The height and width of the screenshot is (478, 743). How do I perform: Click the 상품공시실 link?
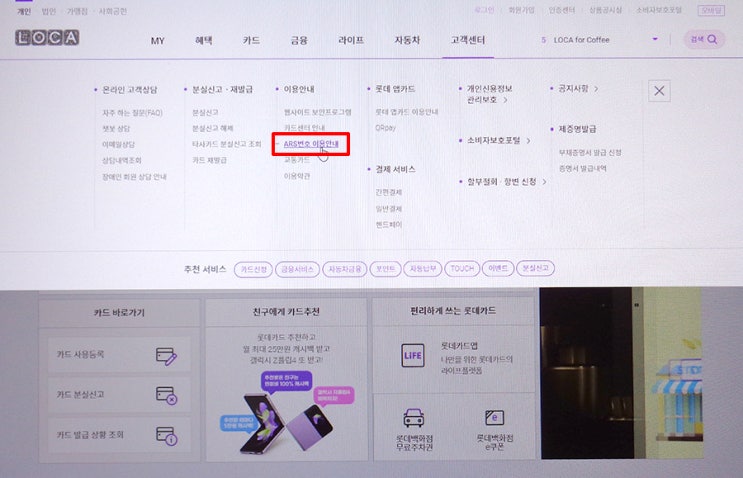pyautogui.click(x=605, y=10)
